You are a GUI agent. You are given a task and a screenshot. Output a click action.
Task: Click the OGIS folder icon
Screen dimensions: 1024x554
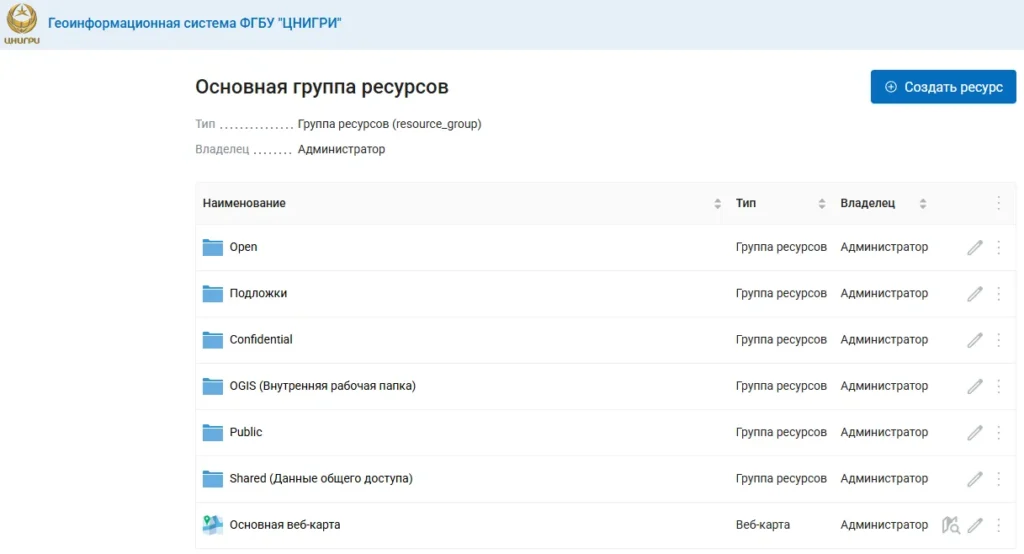212,386
